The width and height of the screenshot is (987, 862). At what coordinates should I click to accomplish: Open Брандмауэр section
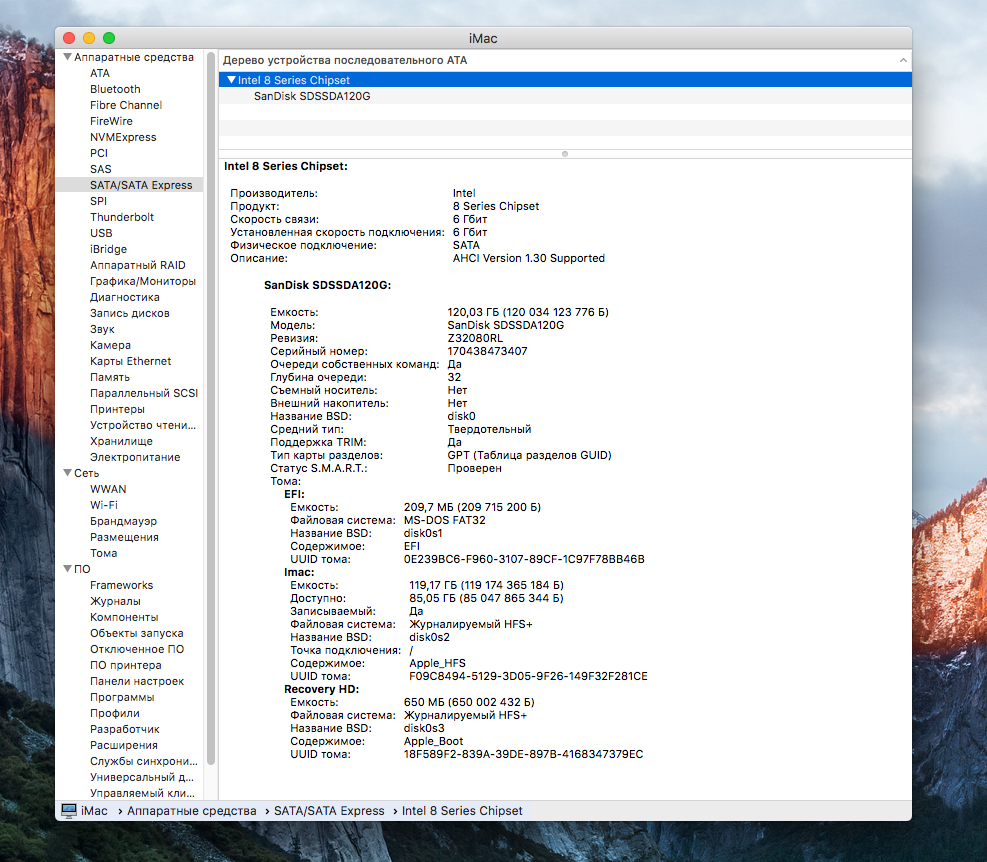[x=123, y=521]
